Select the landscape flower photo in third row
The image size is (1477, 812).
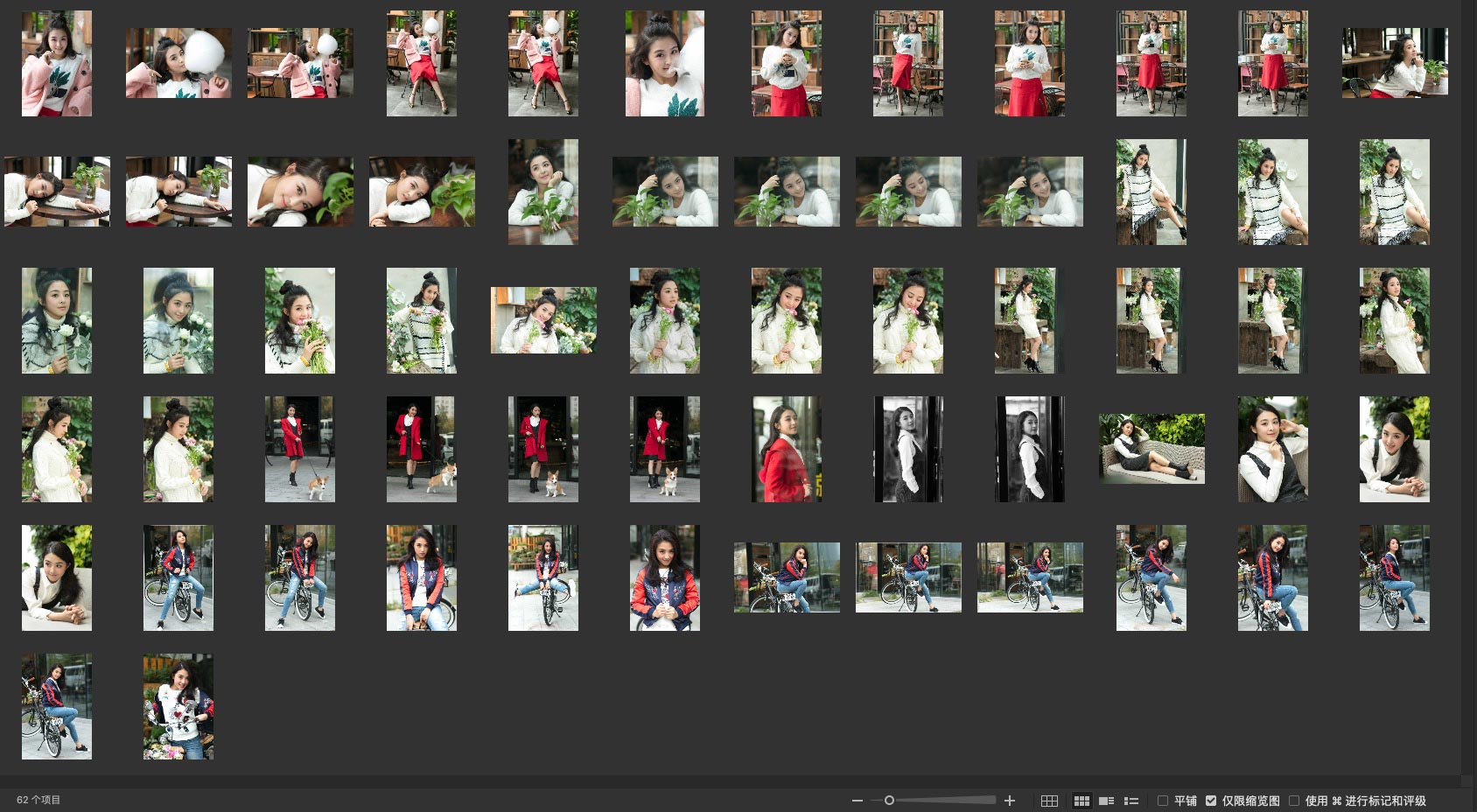(543, 320)
